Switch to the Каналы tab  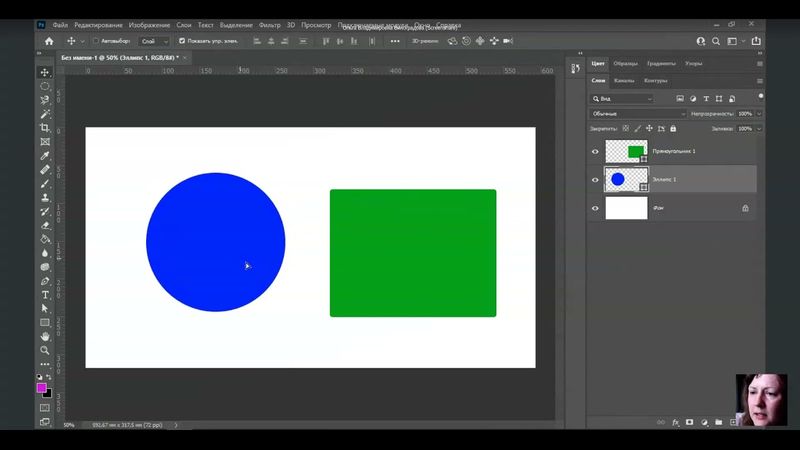pos(624,80)
